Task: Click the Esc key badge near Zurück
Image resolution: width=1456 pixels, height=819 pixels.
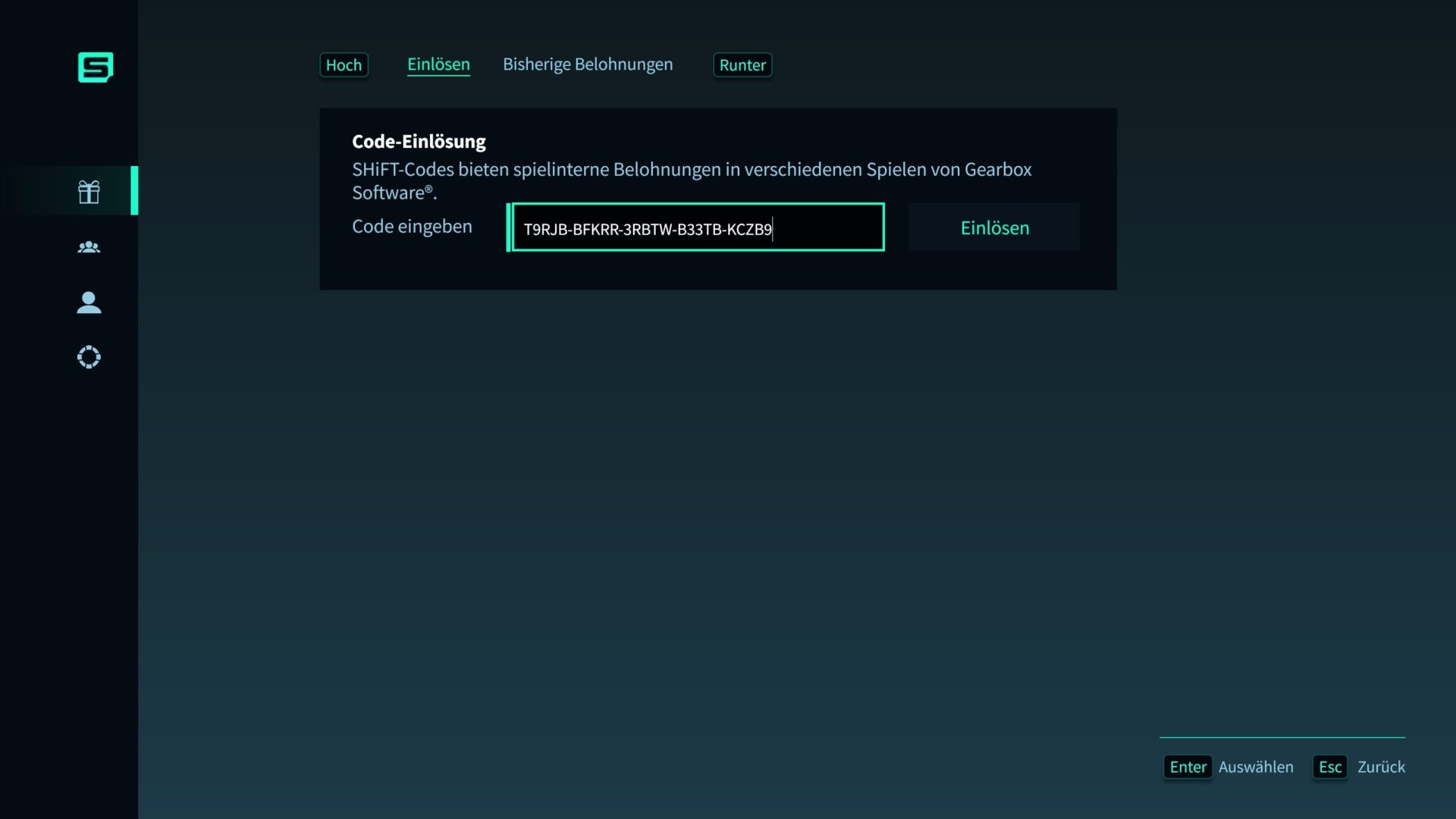Action: pyautogui.click(x=1329, y=767)
